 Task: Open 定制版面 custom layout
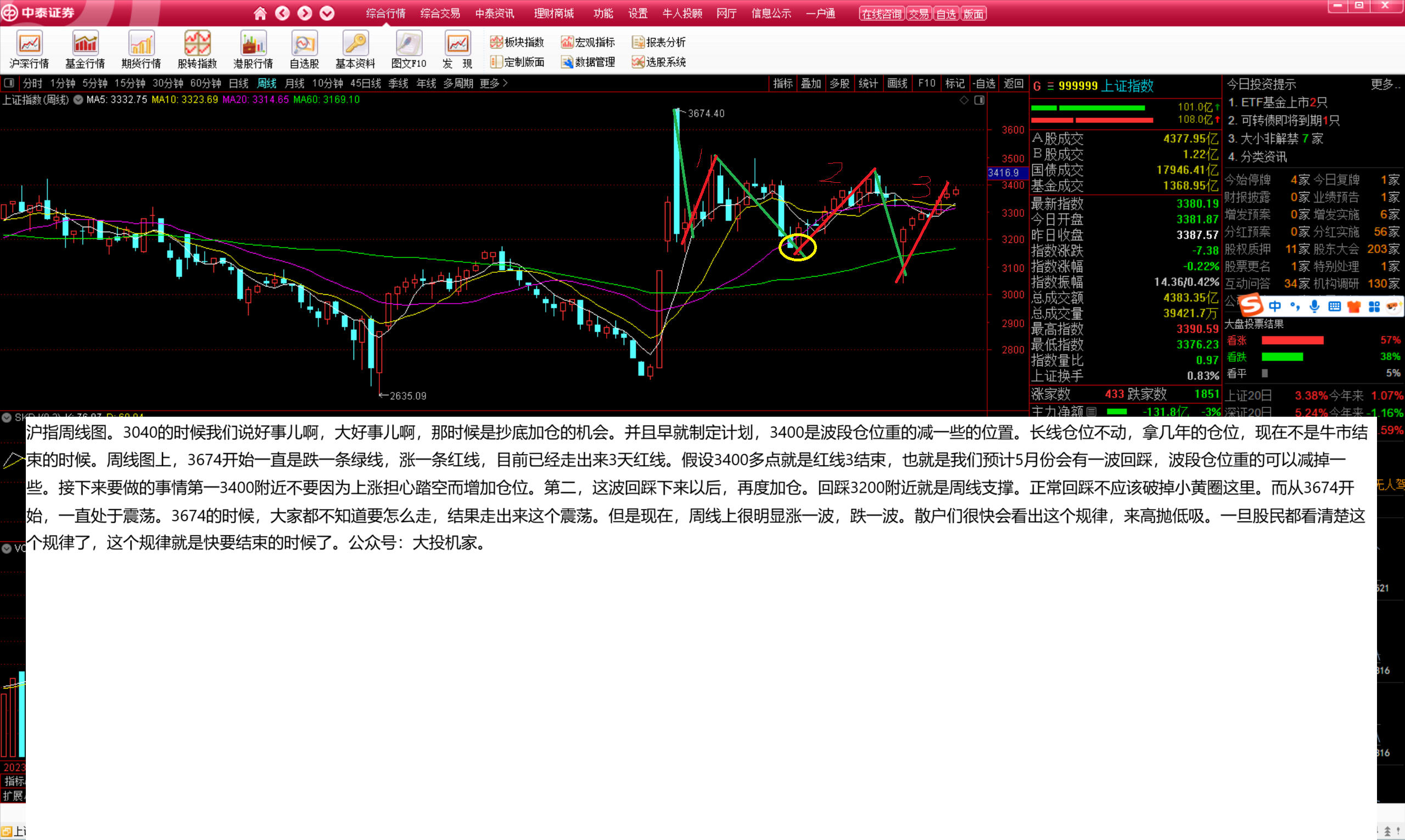coord(517,61)
